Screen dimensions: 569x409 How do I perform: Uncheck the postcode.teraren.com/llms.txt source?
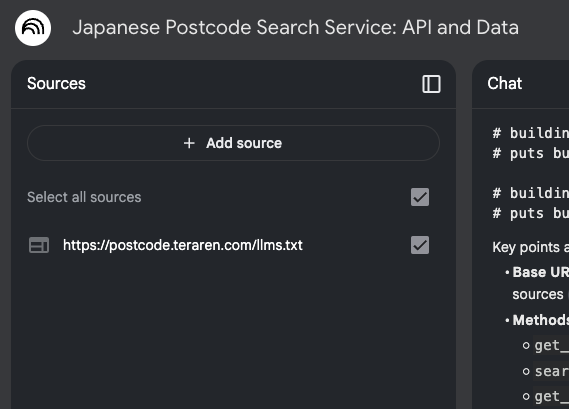point(420,245)
